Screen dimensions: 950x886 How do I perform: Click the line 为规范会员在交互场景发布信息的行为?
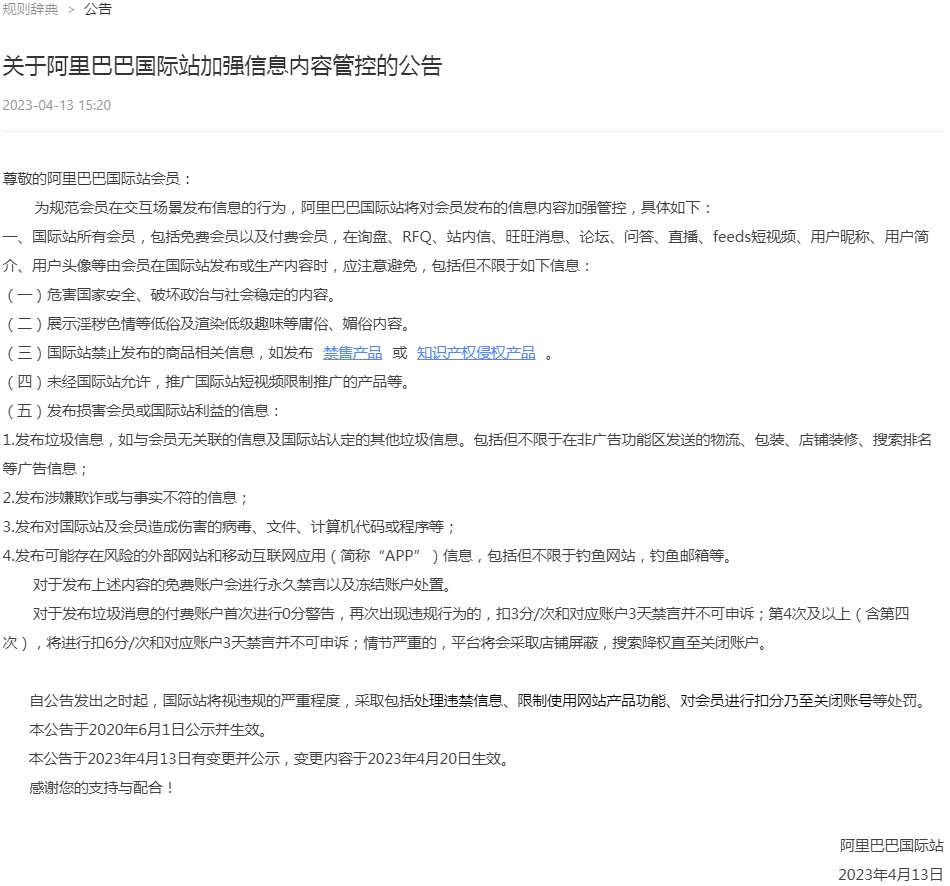click(372, 208)
